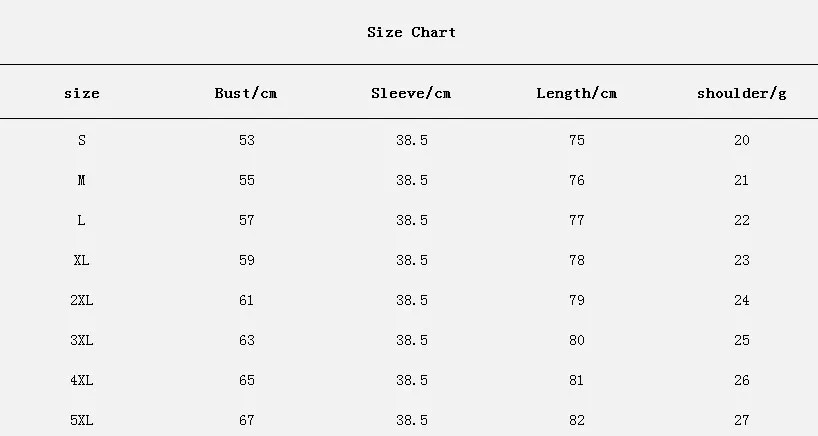Click the S size row label
This screenshot has width=818, height=436.
pos(81,140)
